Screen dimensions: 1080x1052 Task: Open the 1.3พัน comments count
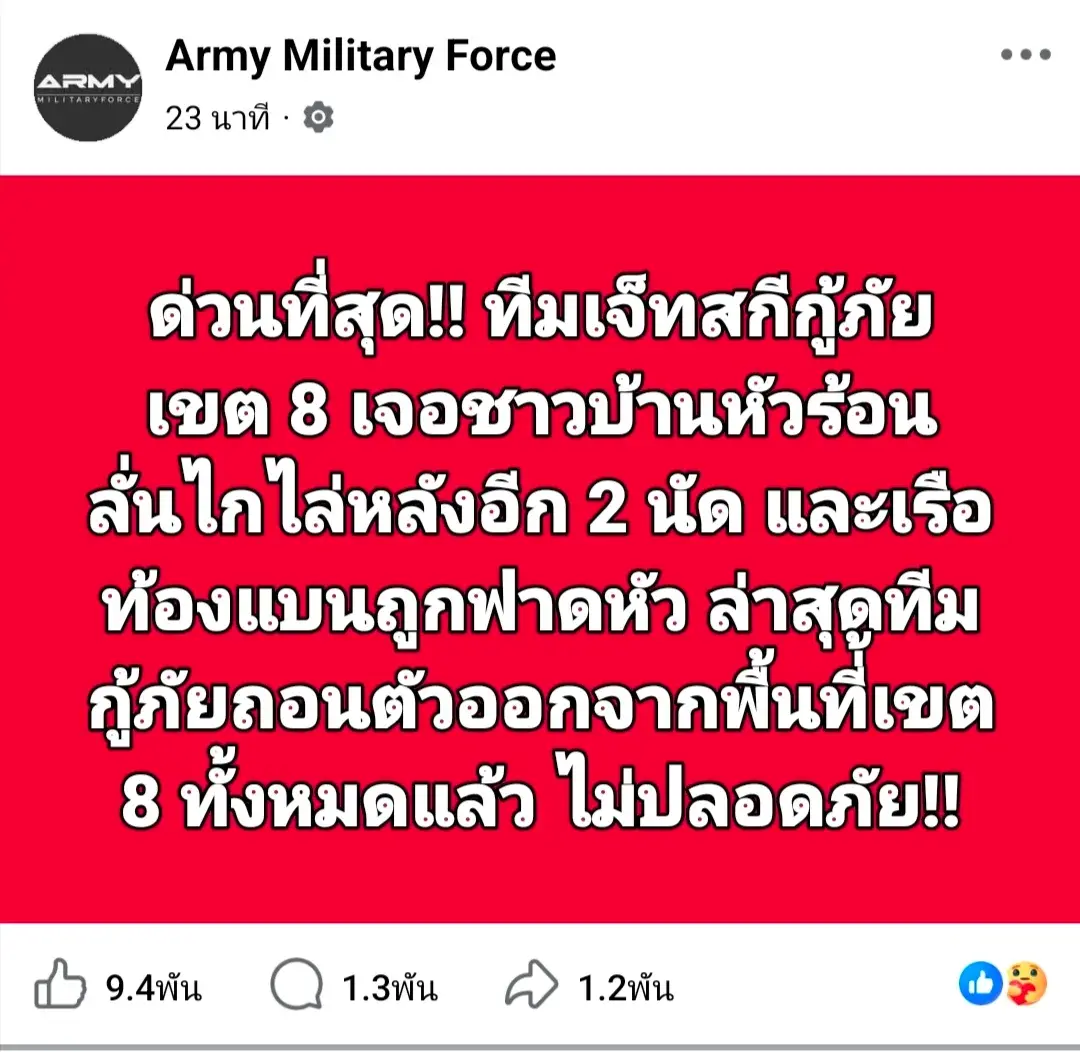coord(390,988)
